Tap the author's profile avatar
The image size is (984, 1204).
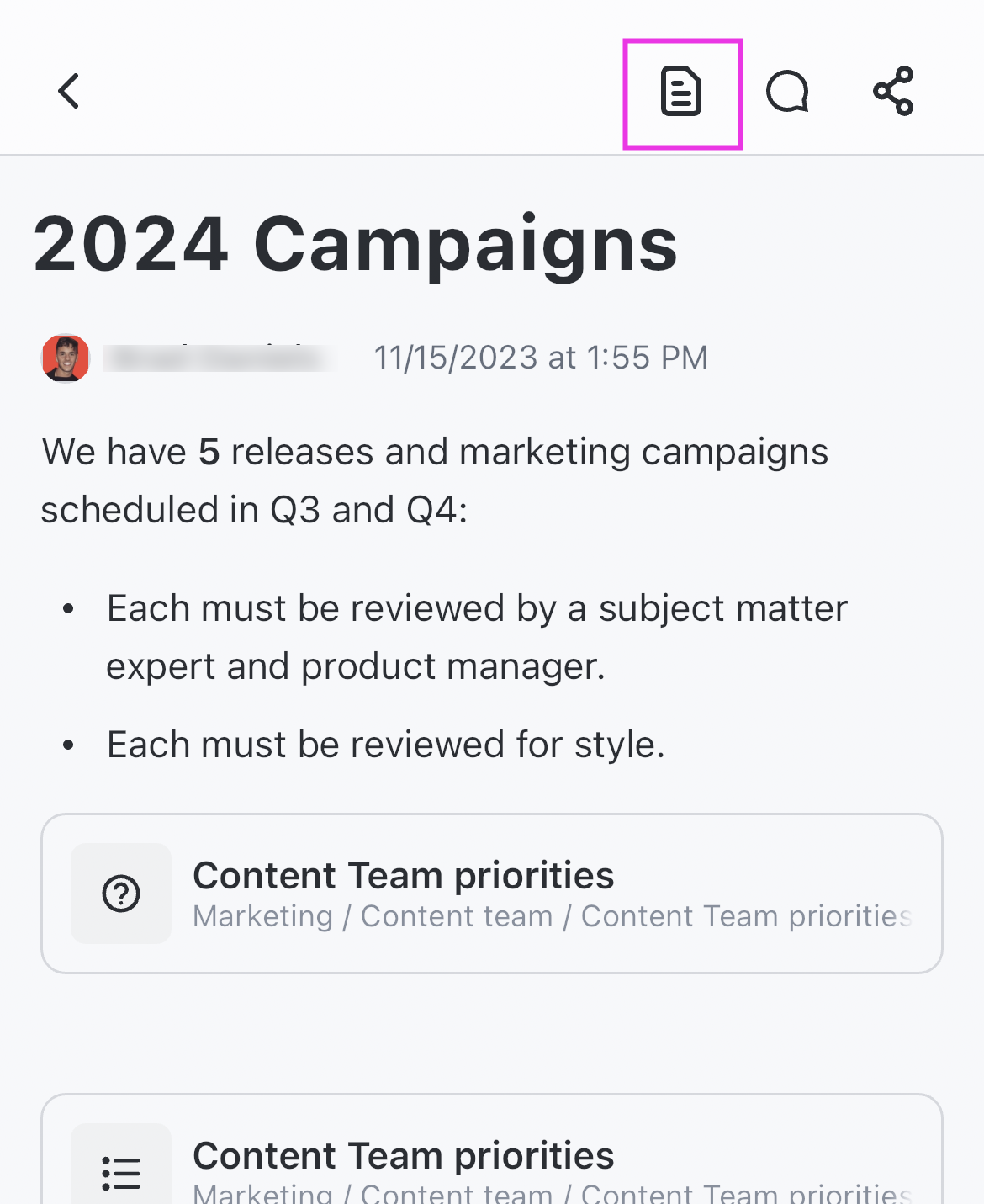coord(66,358)
